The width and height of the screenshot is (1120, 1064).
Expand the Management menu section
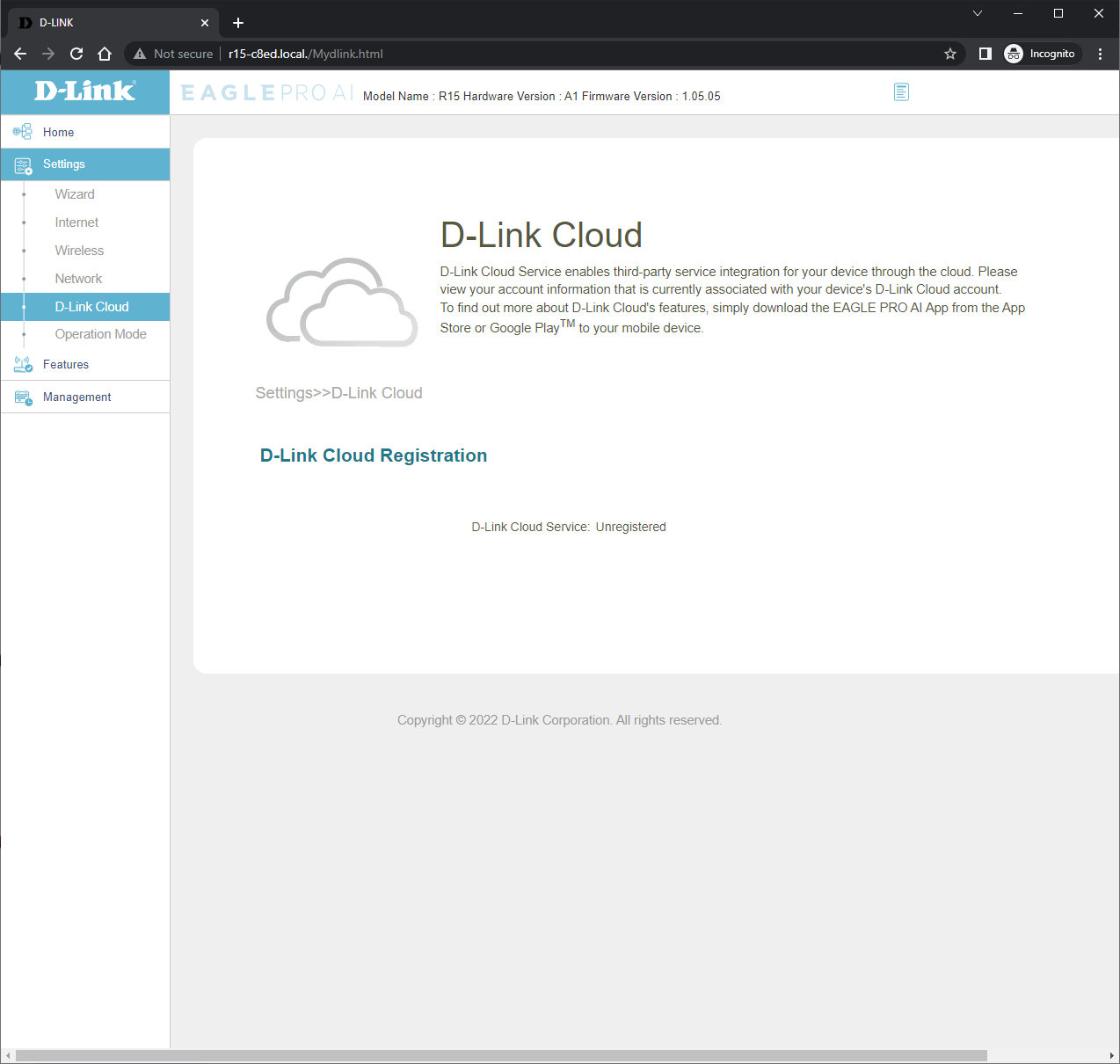(x=84, y=397)
